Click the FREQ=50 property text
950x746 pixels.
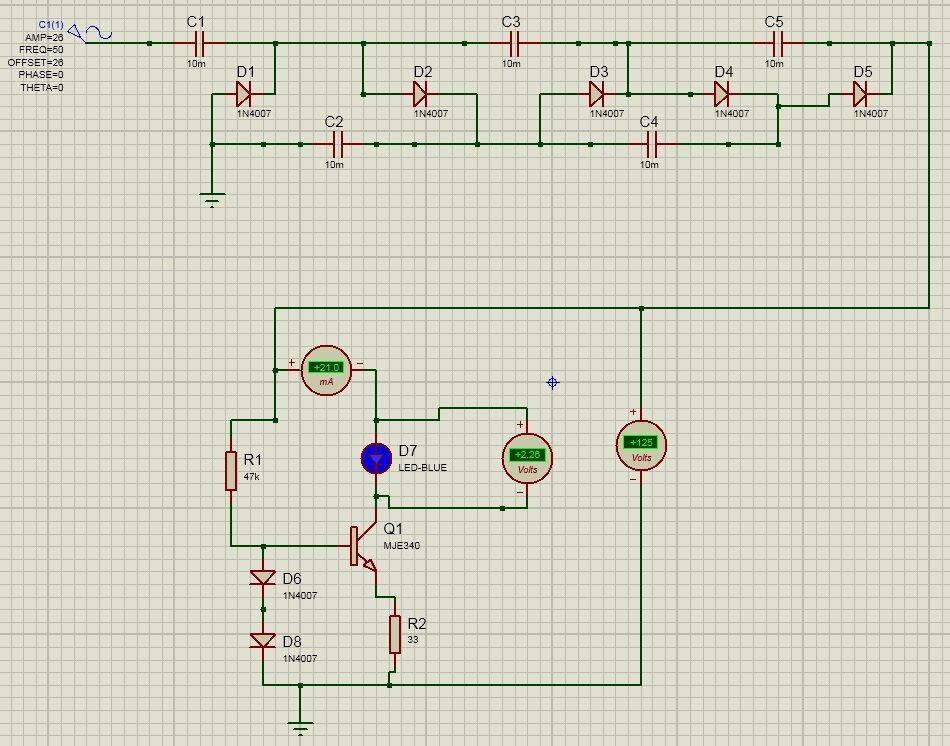(x=41, y=50)
